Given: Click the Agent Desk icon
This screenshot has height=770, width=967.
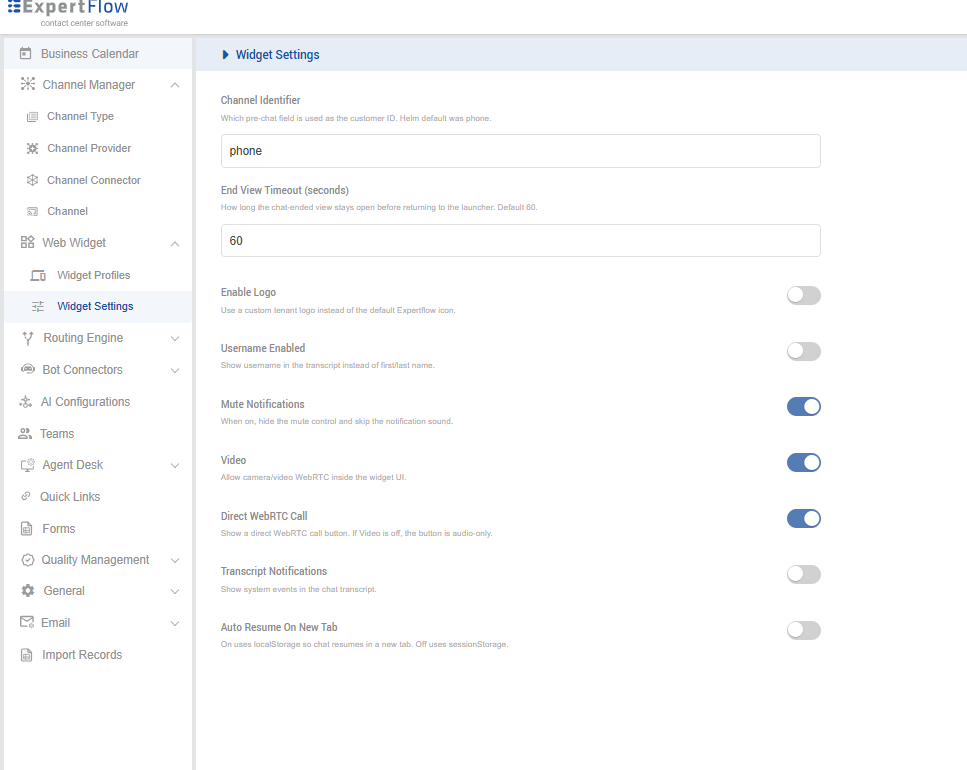Looking at the screenshot, I should [28, 465].
